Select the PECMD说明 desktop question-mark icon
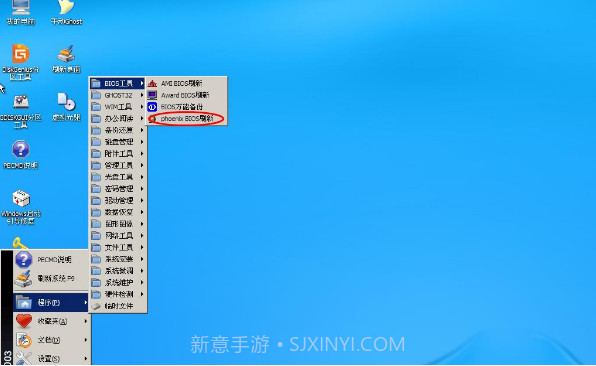The image size is (596, 366). click(21, 155)
